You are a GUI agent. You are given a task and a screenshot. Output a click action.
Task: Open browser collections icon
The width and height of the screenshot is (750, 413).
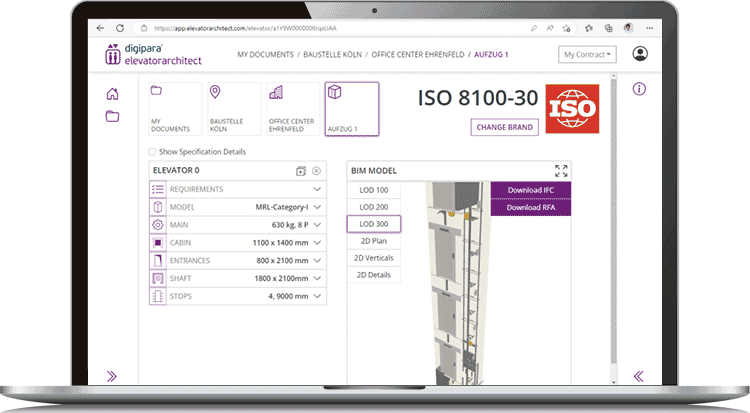click(x=608, y=28)
